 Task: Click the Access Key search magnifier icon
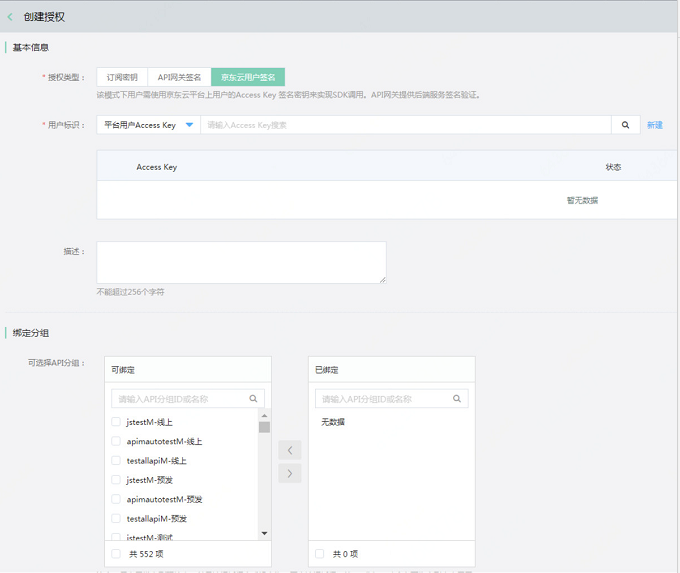(625, 125)
